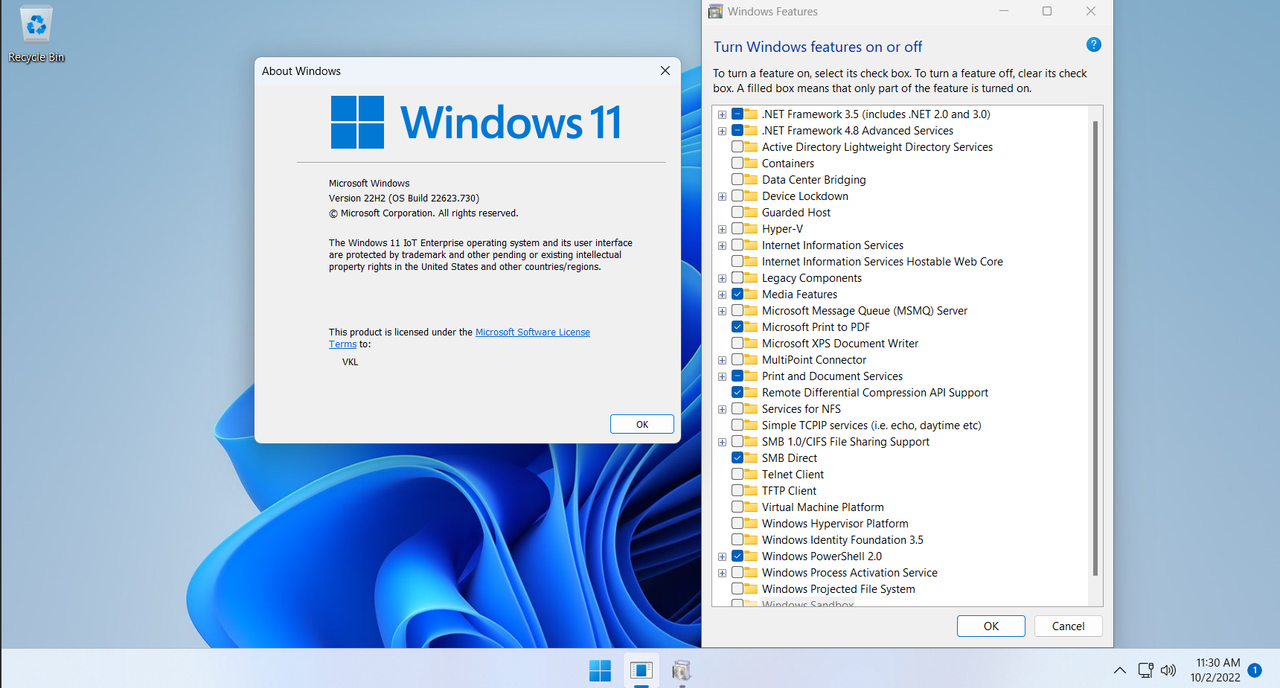Enable the Telnet Client checkbox
1280x688 pixels.
pos(737,474)
